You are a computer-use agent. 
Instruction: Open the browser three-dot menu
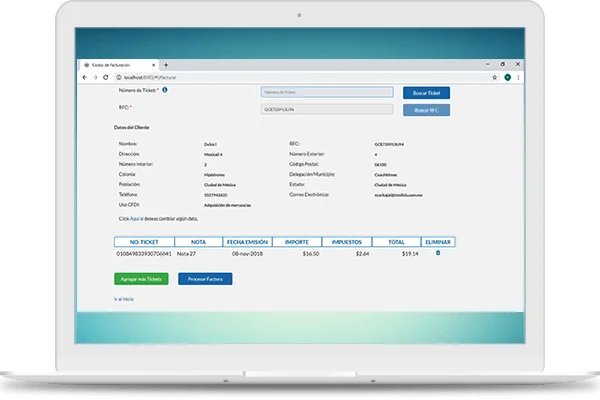[518, 77]
